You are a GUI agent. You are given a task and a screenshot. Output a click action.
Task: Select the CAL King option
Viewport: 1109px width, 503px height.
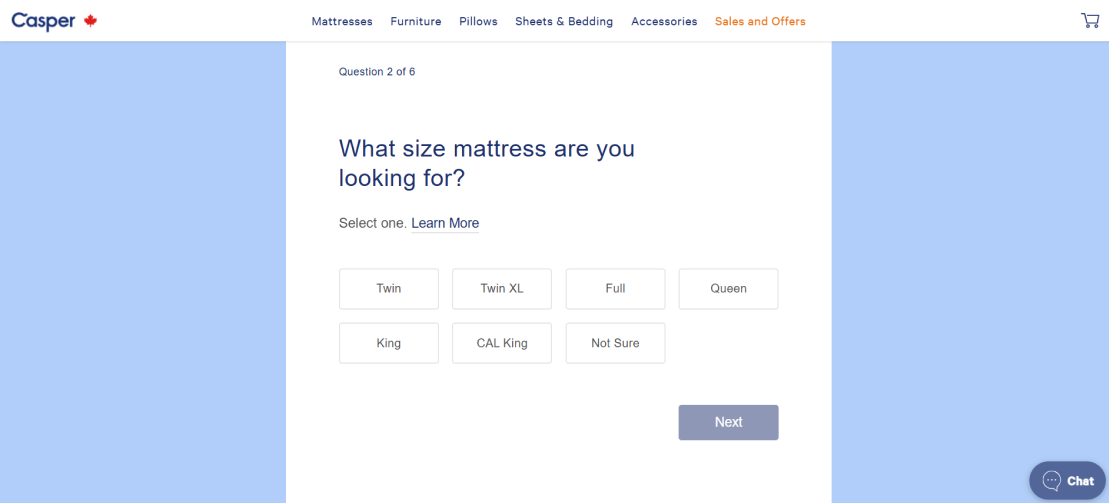point(502,343)
